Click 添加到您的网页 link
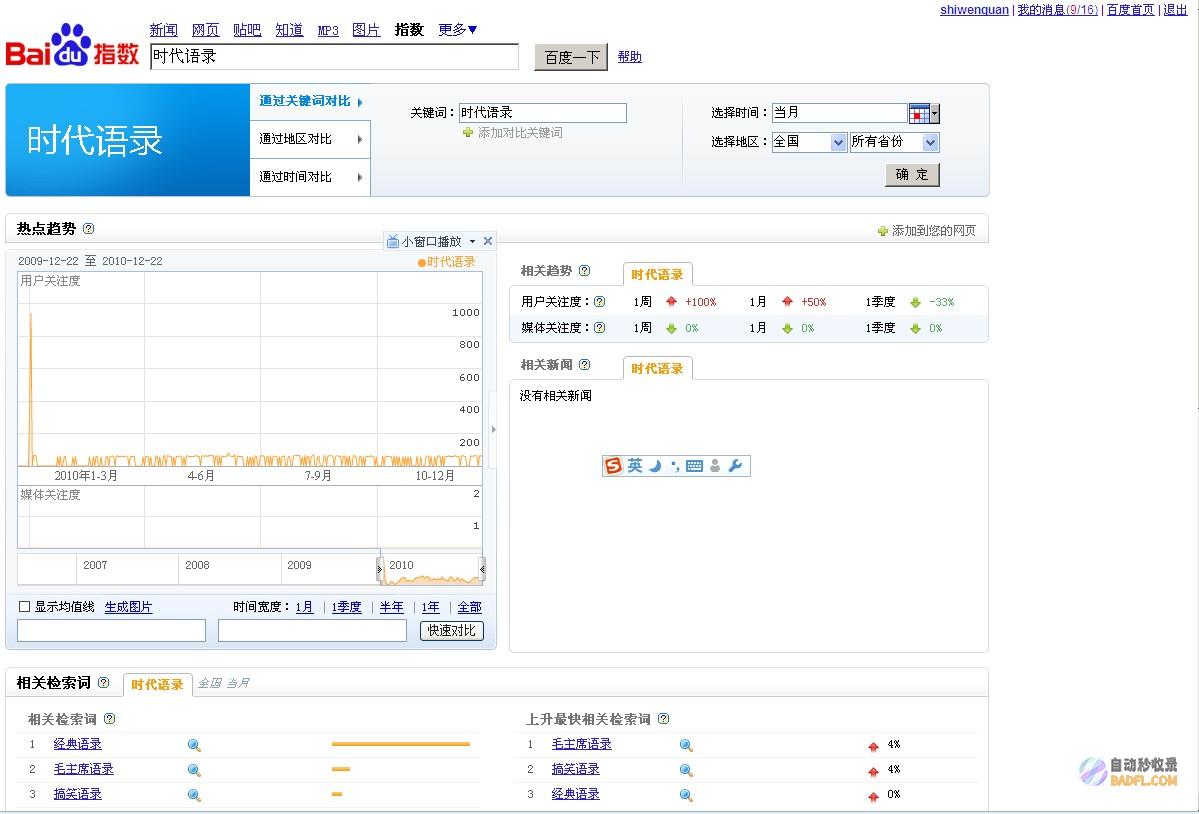 927,231
